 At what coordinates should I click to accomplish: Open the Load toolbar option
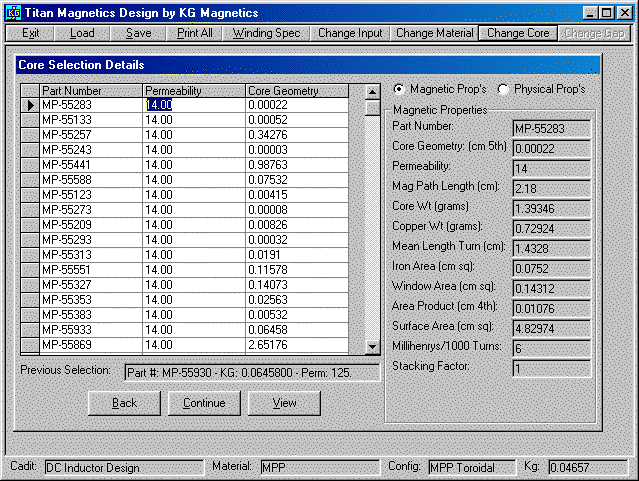point(82,33)
